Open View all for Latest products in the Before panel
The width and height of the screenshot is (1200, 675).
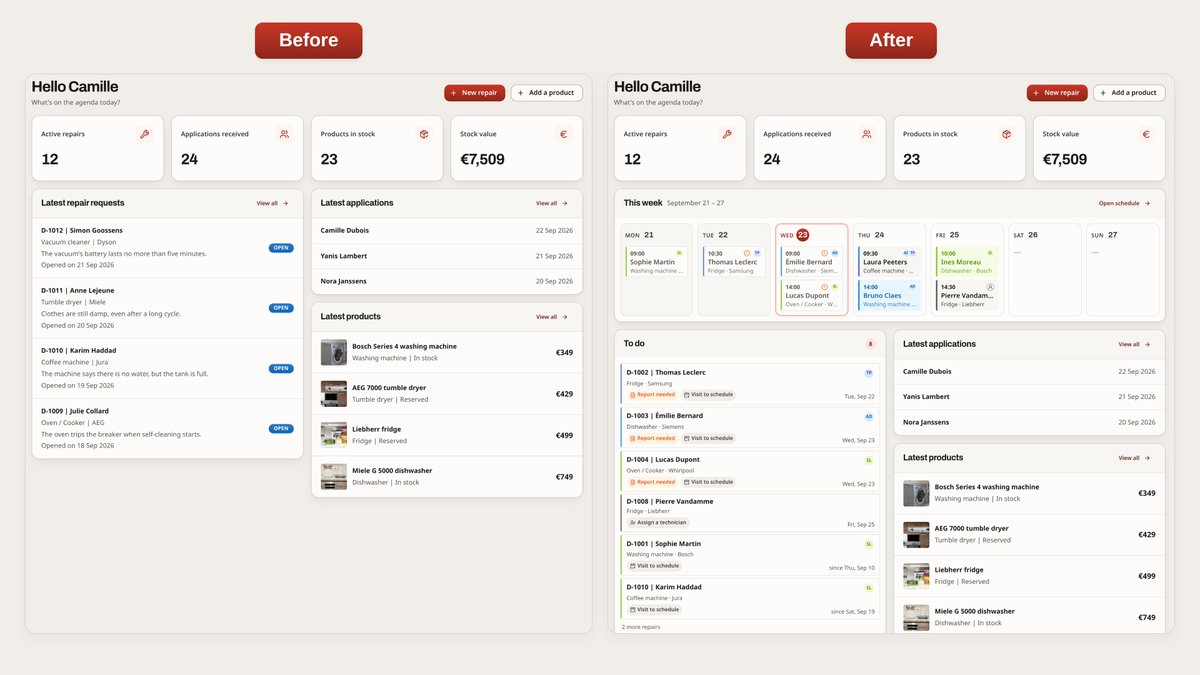tap(552, 317)
